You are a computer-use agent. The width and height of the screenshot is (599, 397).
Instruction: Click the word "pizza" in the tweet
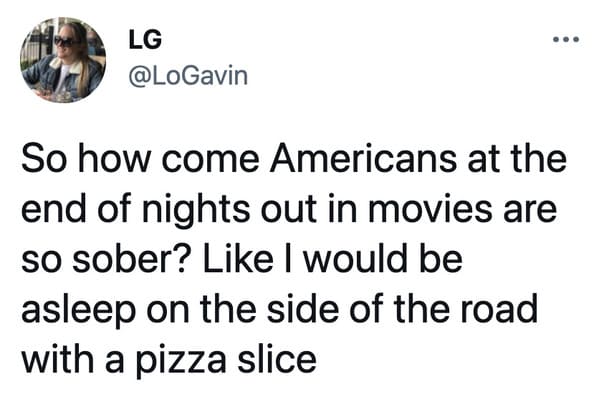pyautogui.click(x=180, y=360)
